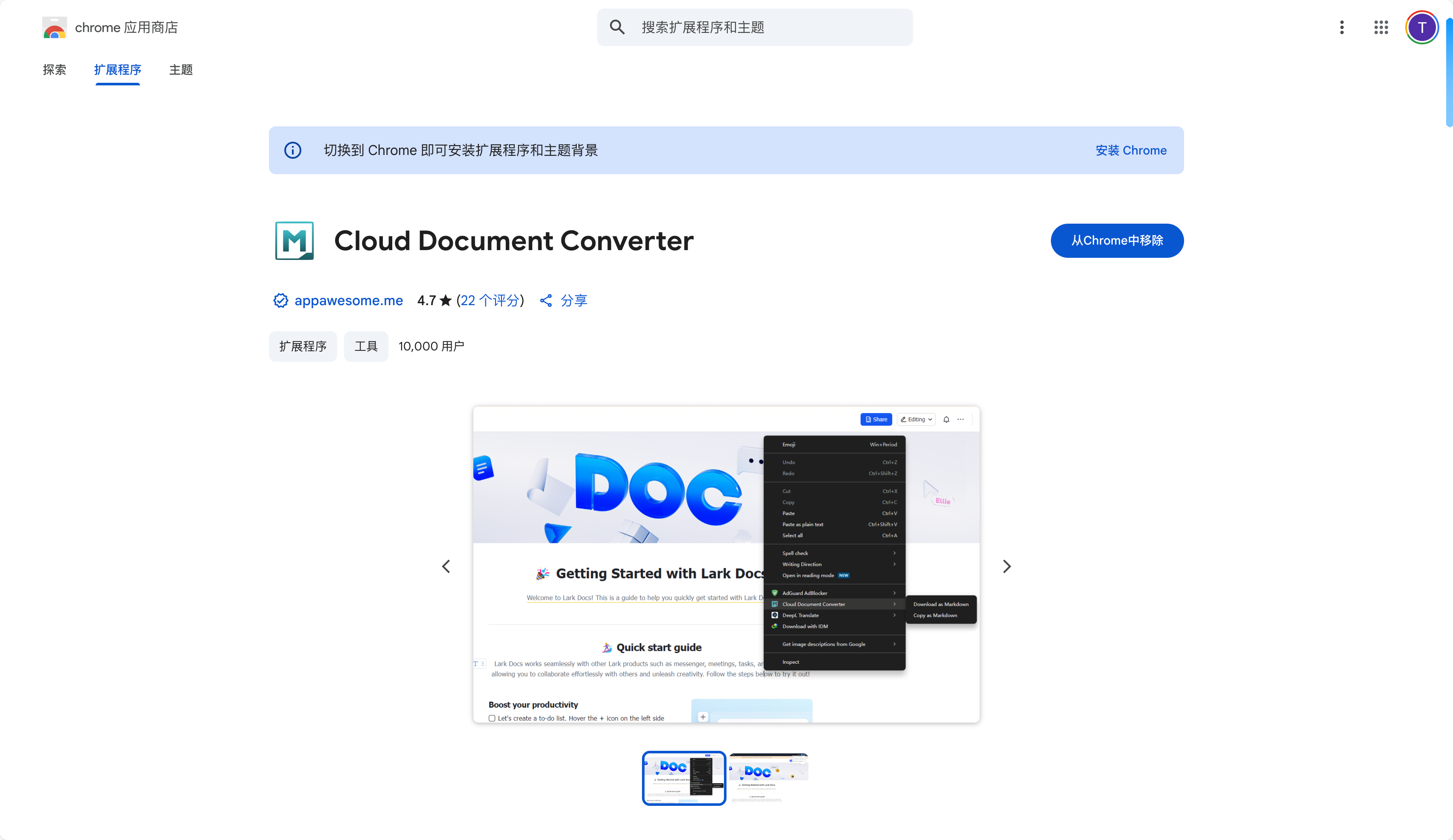Image resolution: width=1453 pixels, height=840 pixels.
Task: Click the verified publisher badge icon
Action: tap(280, 300)
